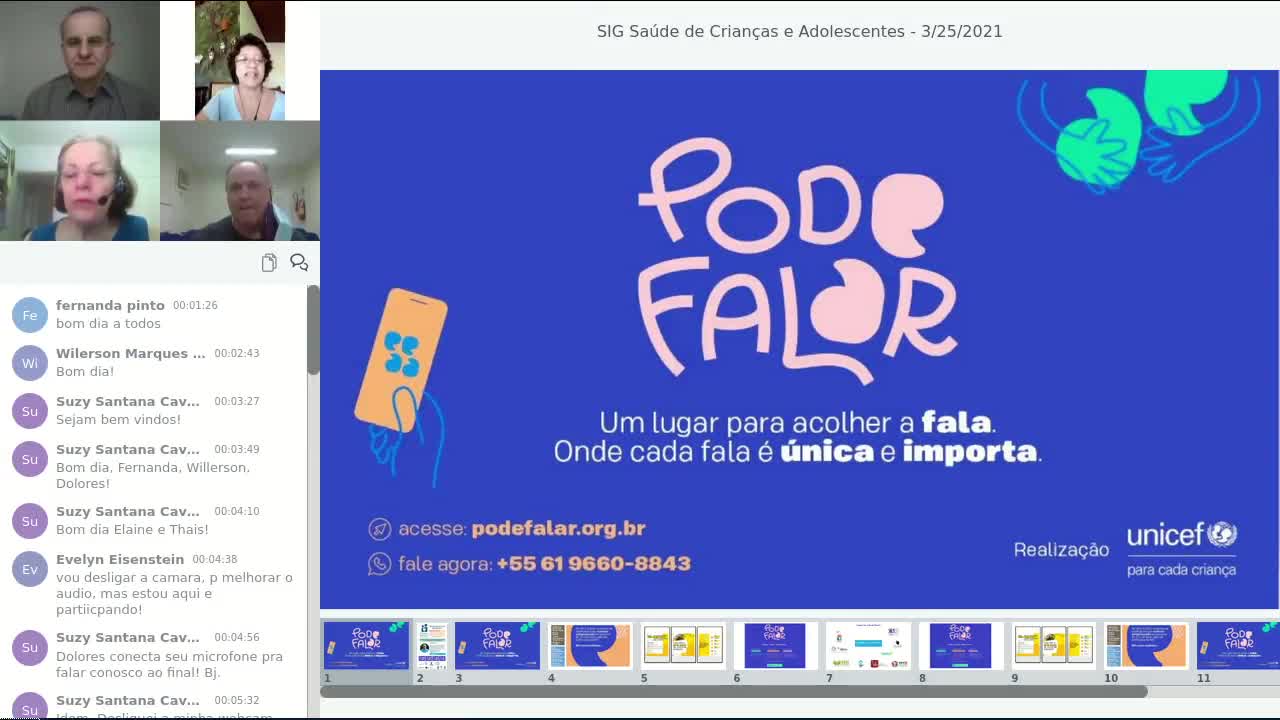The image size is (1280, 720).
Task: Open slide thumbnail 3
Action: click(x=497, y=646)
